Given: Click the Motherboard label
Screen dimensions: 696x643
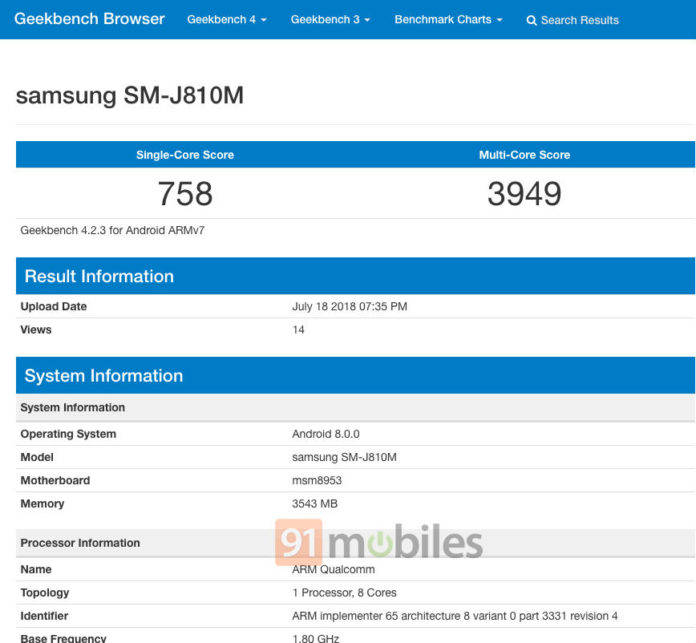Looking at the screenshot, I should click(x=55, y=481).
